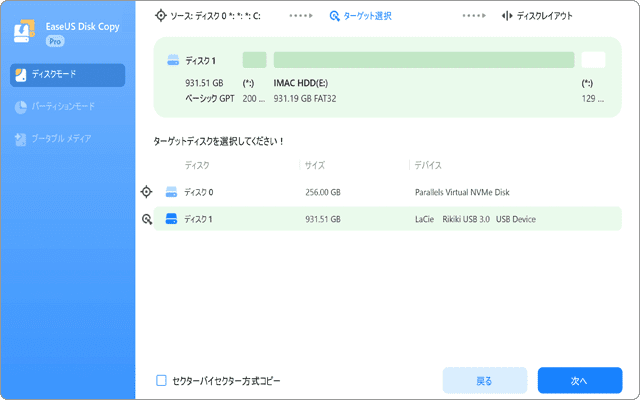Screen dimensions: 640x400
Task: Click the 931.51 GB value in list
Action: pyautogui.click(x=322, y=219)
